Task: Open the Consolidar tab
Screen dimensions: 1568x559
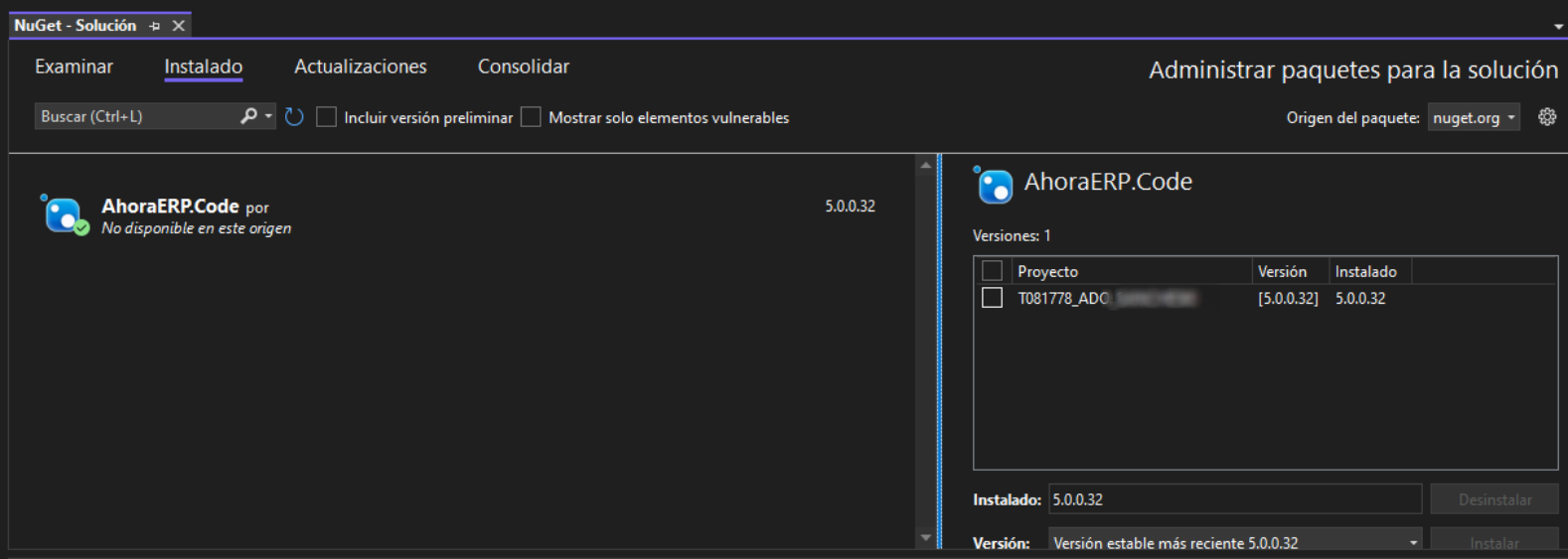Action: click(524, 67)
